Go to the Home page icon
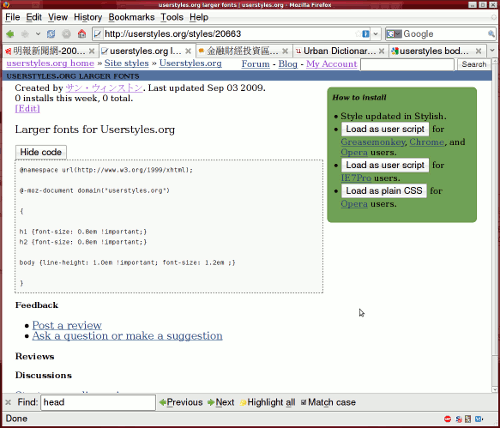This screenshot has height=428, width=500. [82, 34]
